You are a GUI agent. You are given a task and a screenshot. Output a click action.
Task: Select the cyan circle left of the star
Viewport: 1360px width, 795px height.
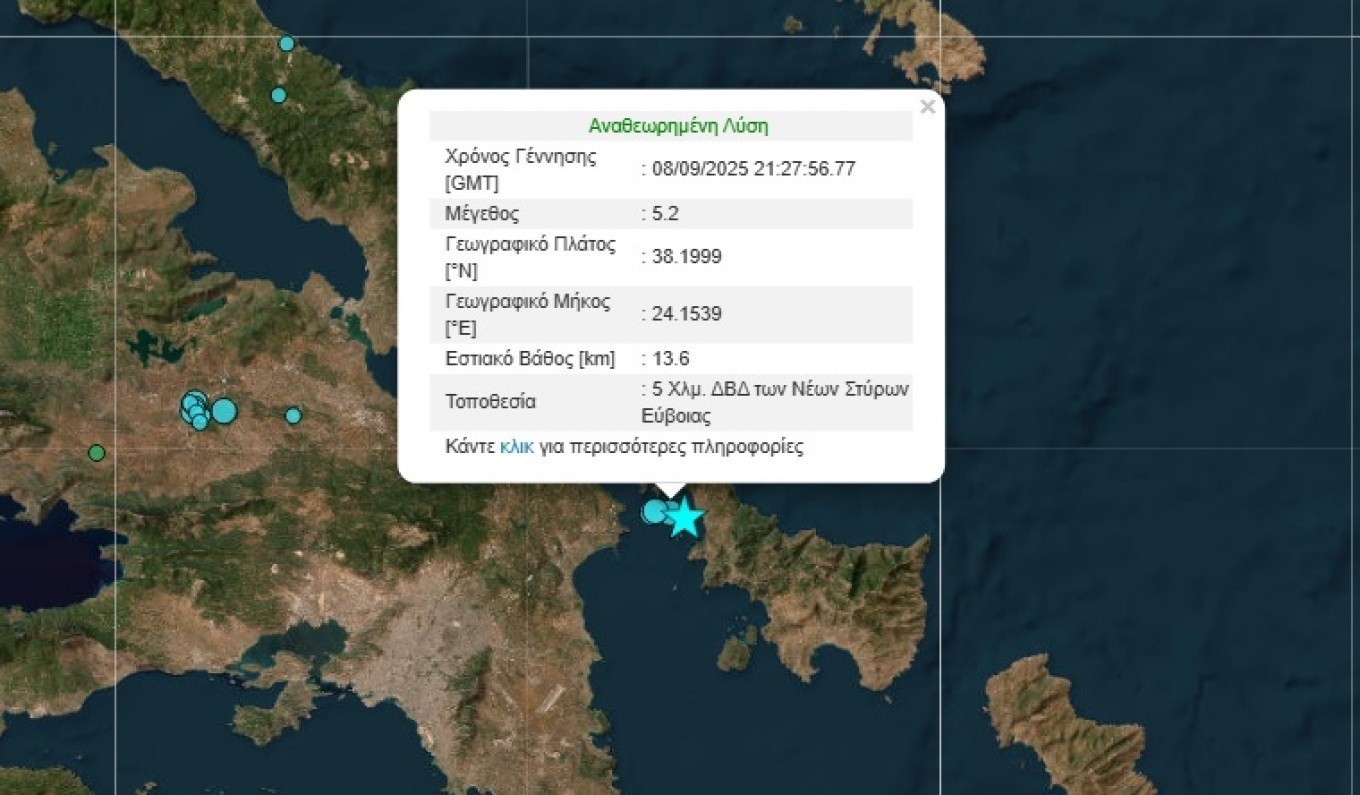[655, 512]
